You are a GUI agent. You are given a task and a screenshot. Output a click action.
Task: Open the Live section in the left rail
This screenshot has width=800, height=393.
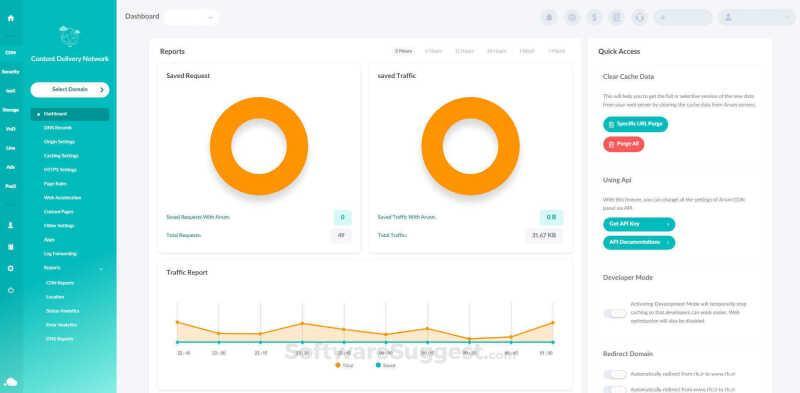click(x=11, y=148)
